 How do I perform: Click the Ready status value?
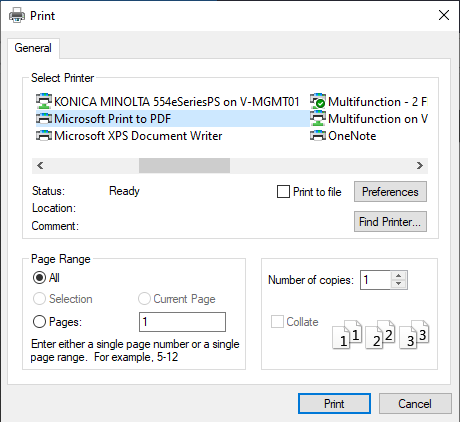point(124,191)
